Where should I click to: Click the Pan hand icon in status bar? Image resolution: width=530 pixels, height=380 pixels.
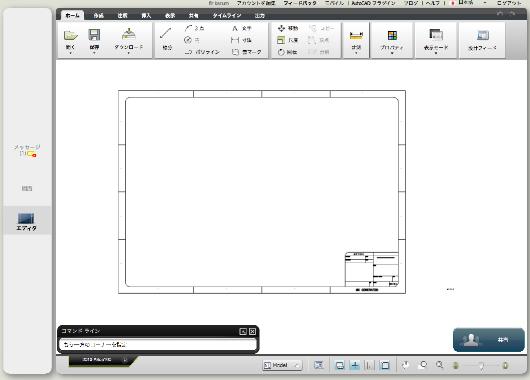tap(405, 365)
